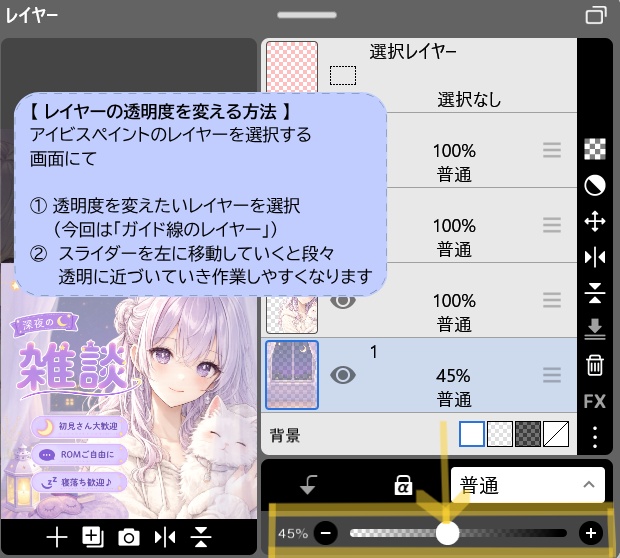Decrease opacity with the minus button
The height and width of the screenshot is (558, 620).
[x=326, y=533]
